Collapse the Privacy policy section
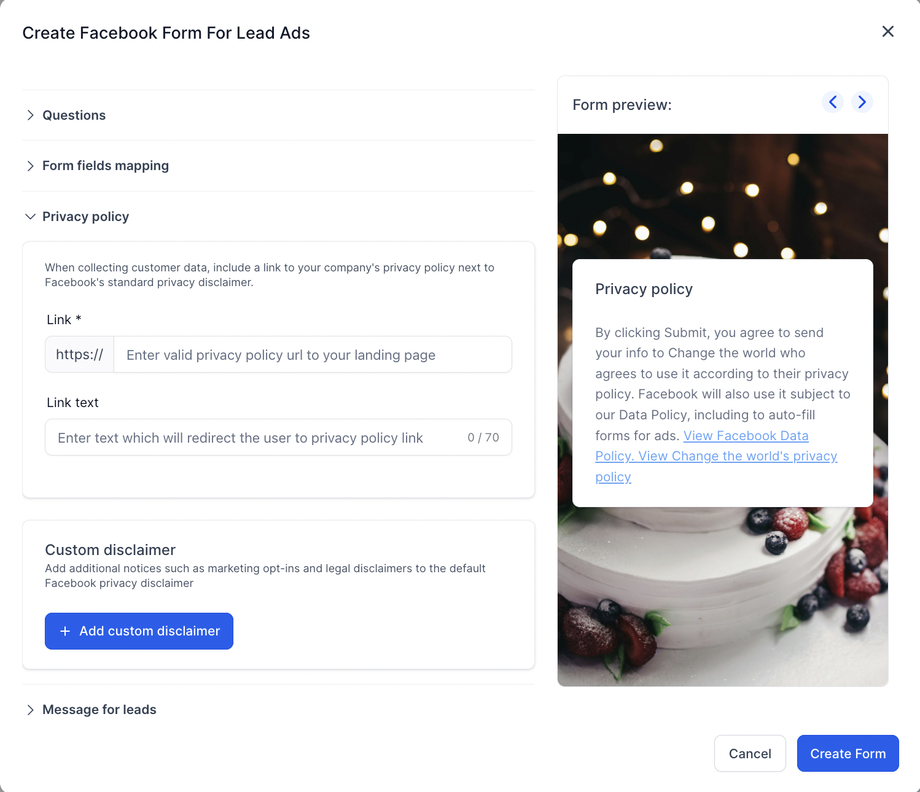Screen dimensions: 920x792 pos(85,217)
